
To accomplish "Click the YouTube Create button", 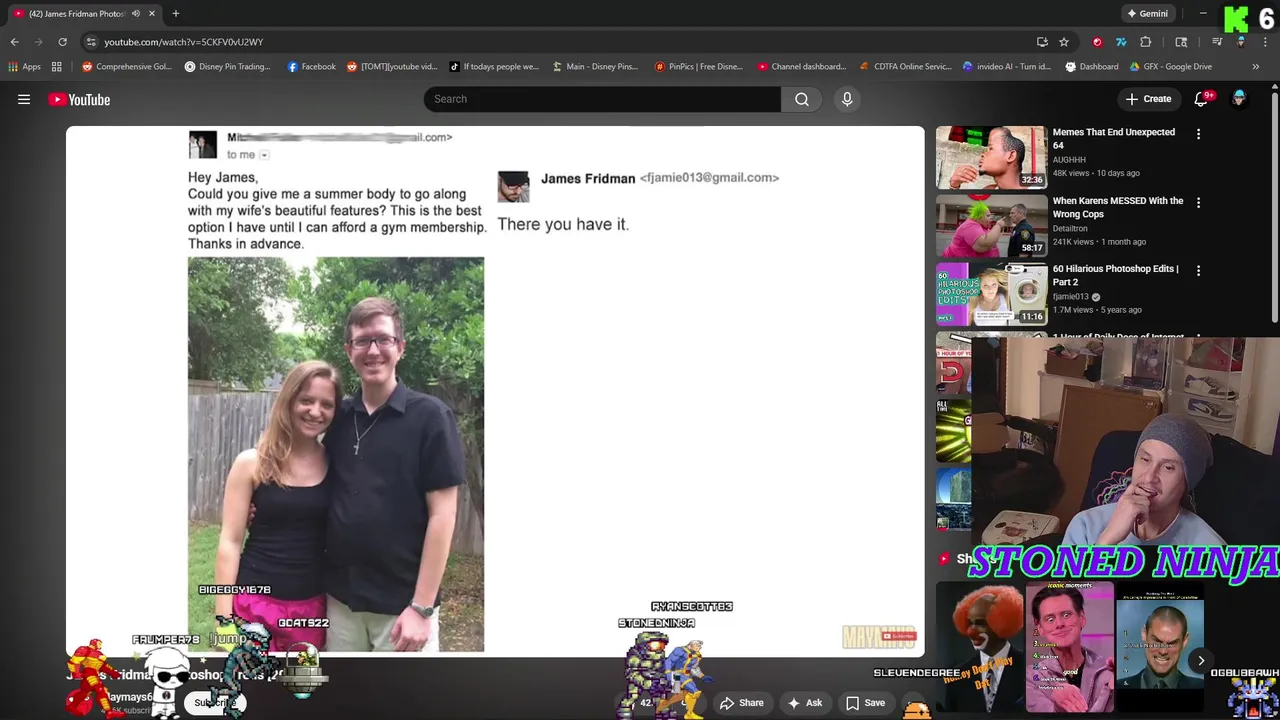I will click(x=1148, y=99).
